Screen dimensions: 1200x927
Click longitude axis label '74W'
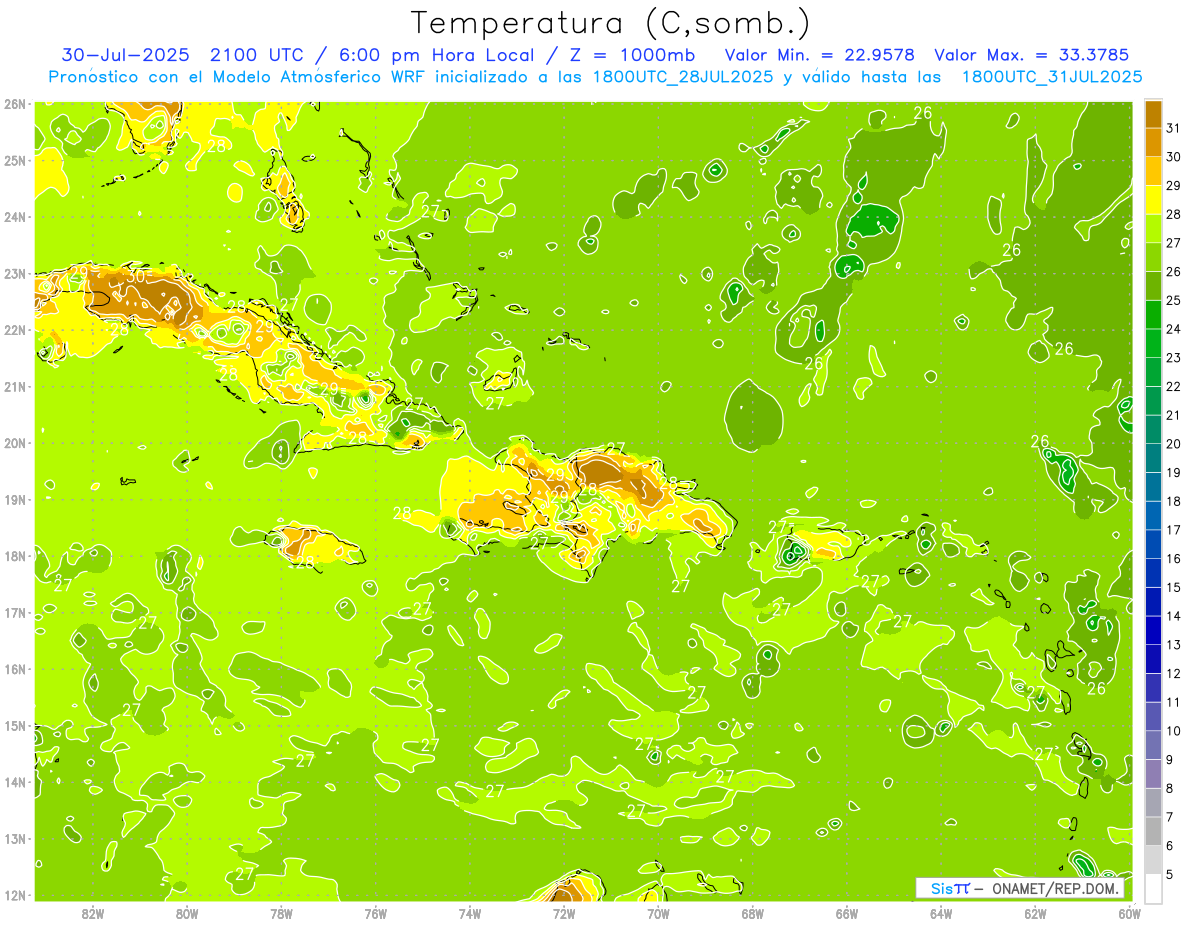469,914
